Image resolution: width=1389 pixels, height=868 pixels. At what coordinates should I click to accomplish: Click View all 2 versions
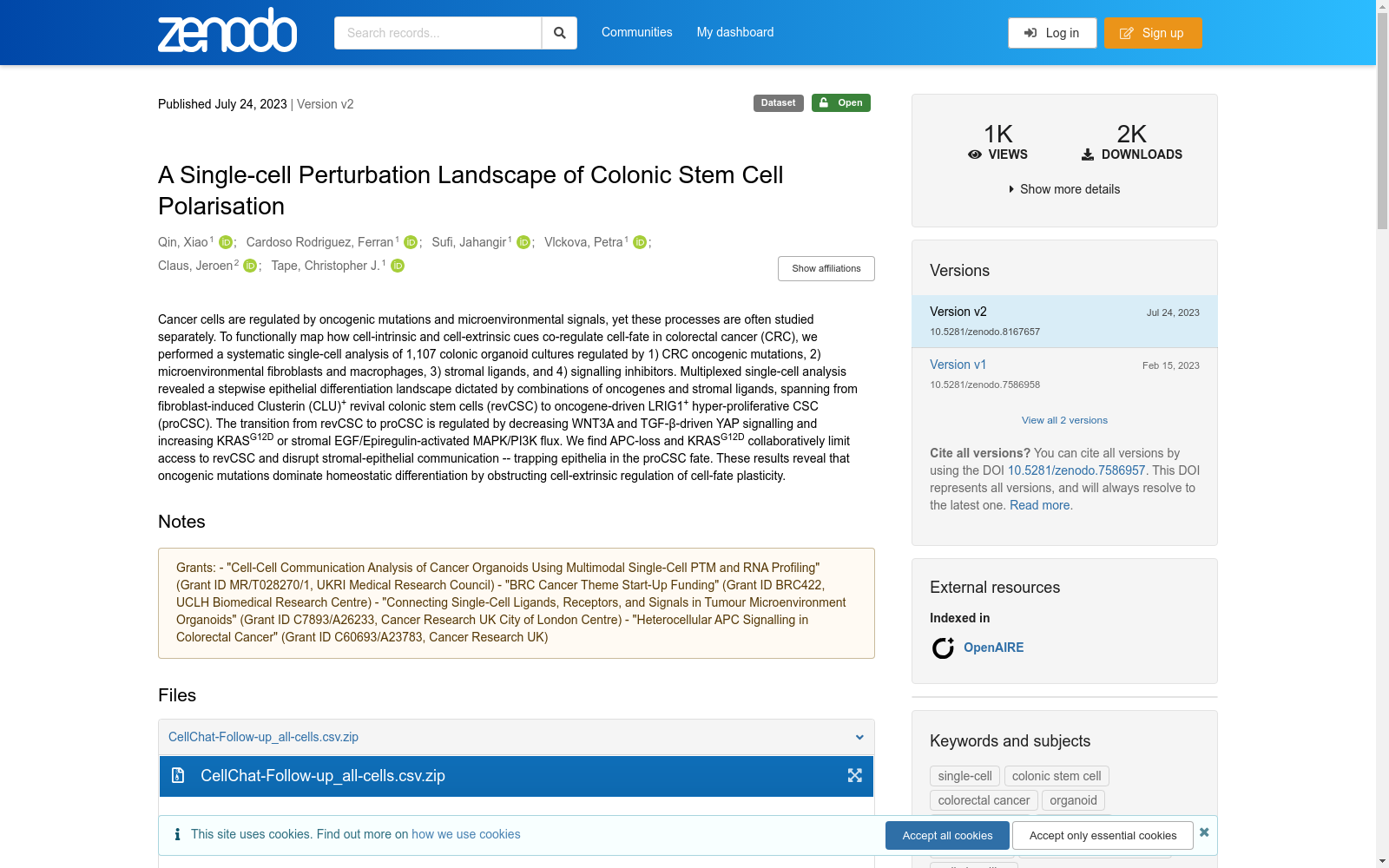tap(1064, 420)
